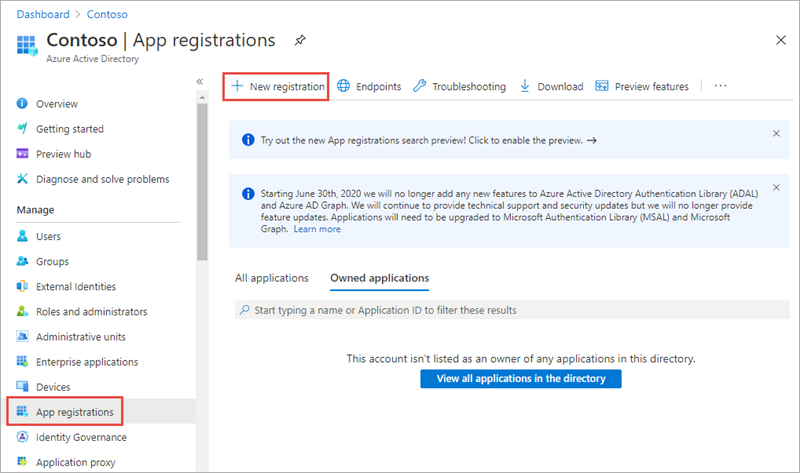Click the Preview hub icon
Viewport: 800px width, 473px height.
coord(22,154)
